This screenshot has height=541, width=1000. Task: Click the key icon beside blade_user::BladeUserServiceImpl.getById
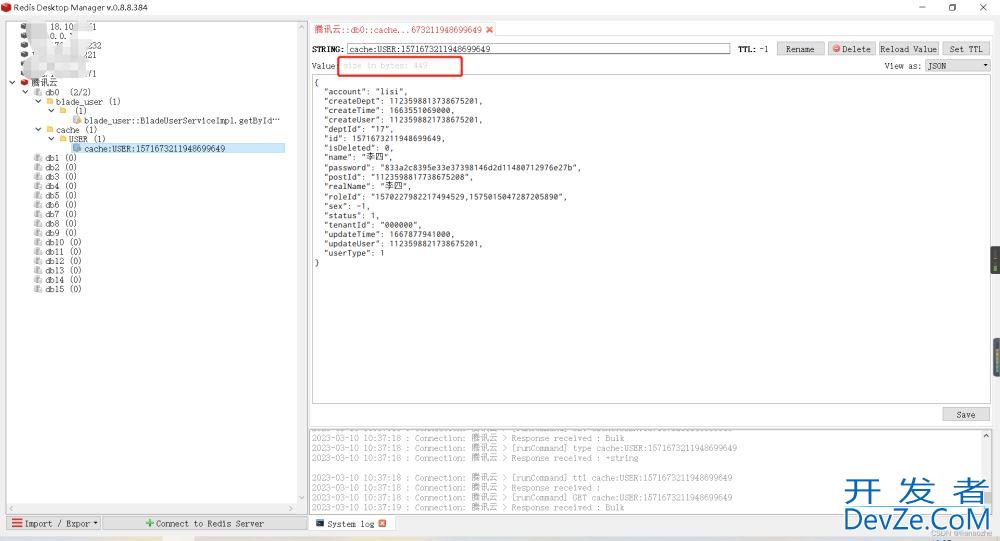click(77, 120)
